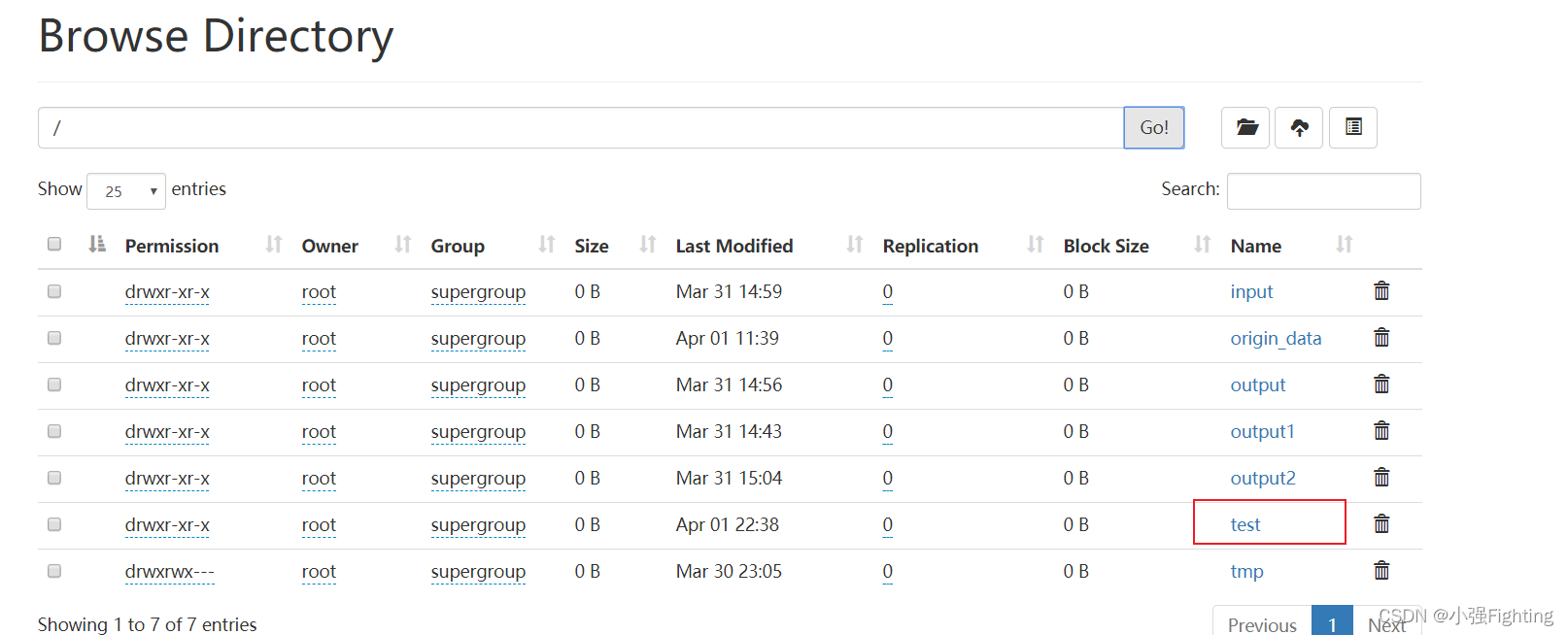The width and height of the screenshot is (1568, 635).
Task: Click 'Showing 1 to 7 of 7 entries'
Action: point(148,624)
